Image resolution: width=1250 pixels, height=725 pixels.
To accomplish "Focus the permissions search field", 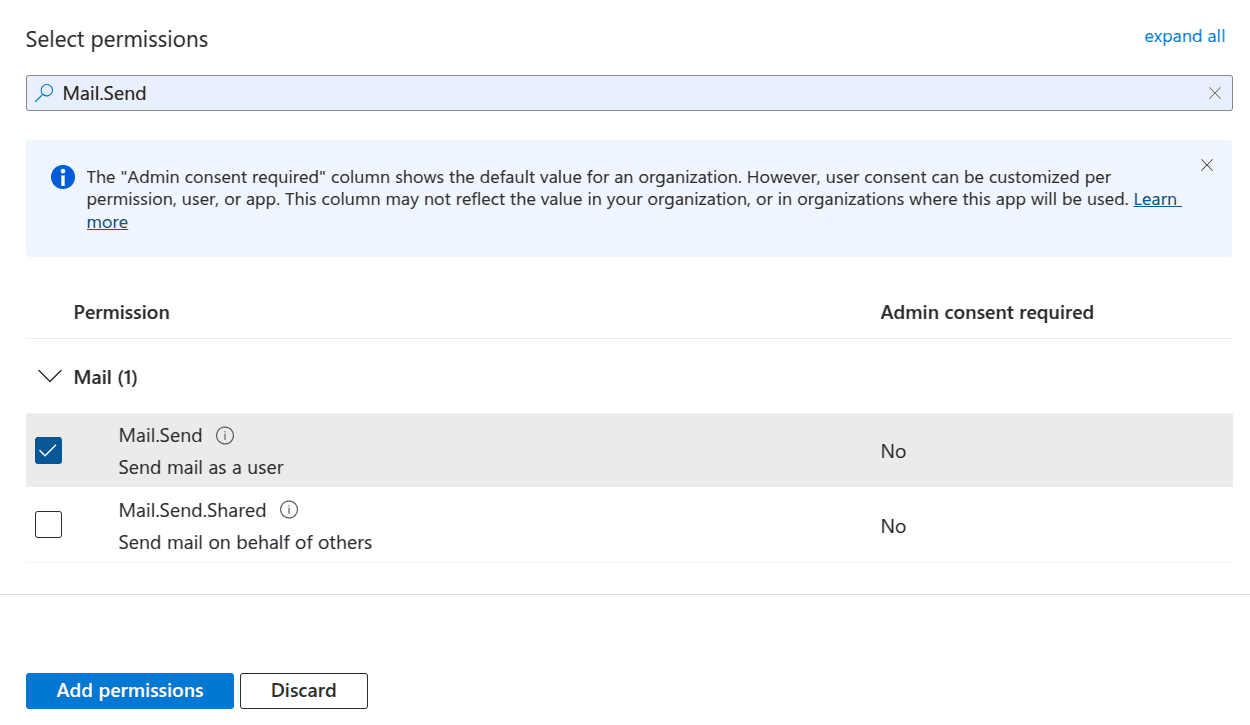I will (x=620, y=93).
